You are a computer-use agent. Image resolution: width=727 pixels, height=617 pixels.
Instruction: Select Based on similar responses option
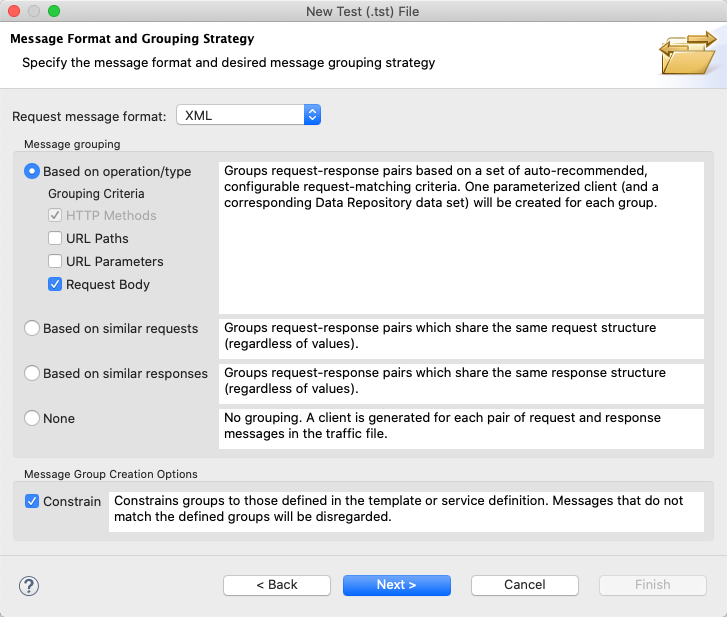point(32,373)
